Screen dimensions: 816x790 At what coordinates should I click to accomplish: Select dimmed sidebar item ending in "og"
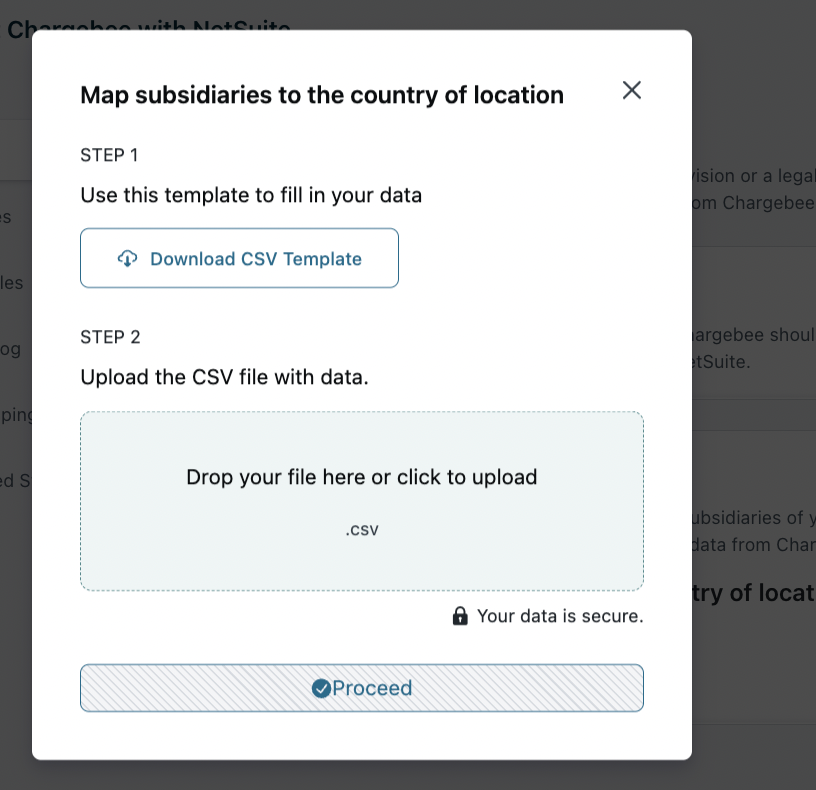[11, 349]
